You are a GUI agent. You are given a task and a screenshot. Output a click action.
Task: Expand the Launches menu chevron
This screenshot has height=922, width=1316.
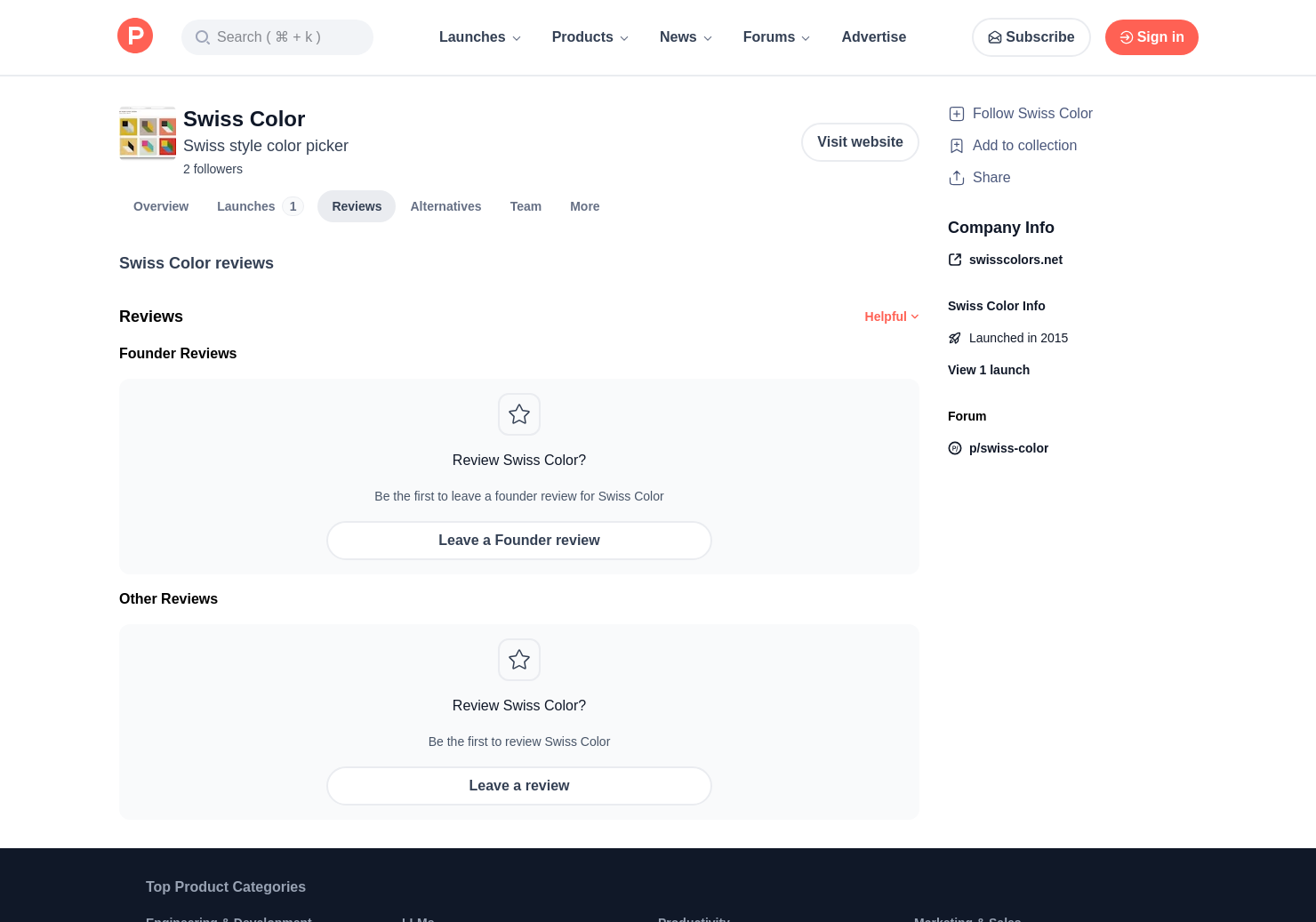tap(517, 38)
